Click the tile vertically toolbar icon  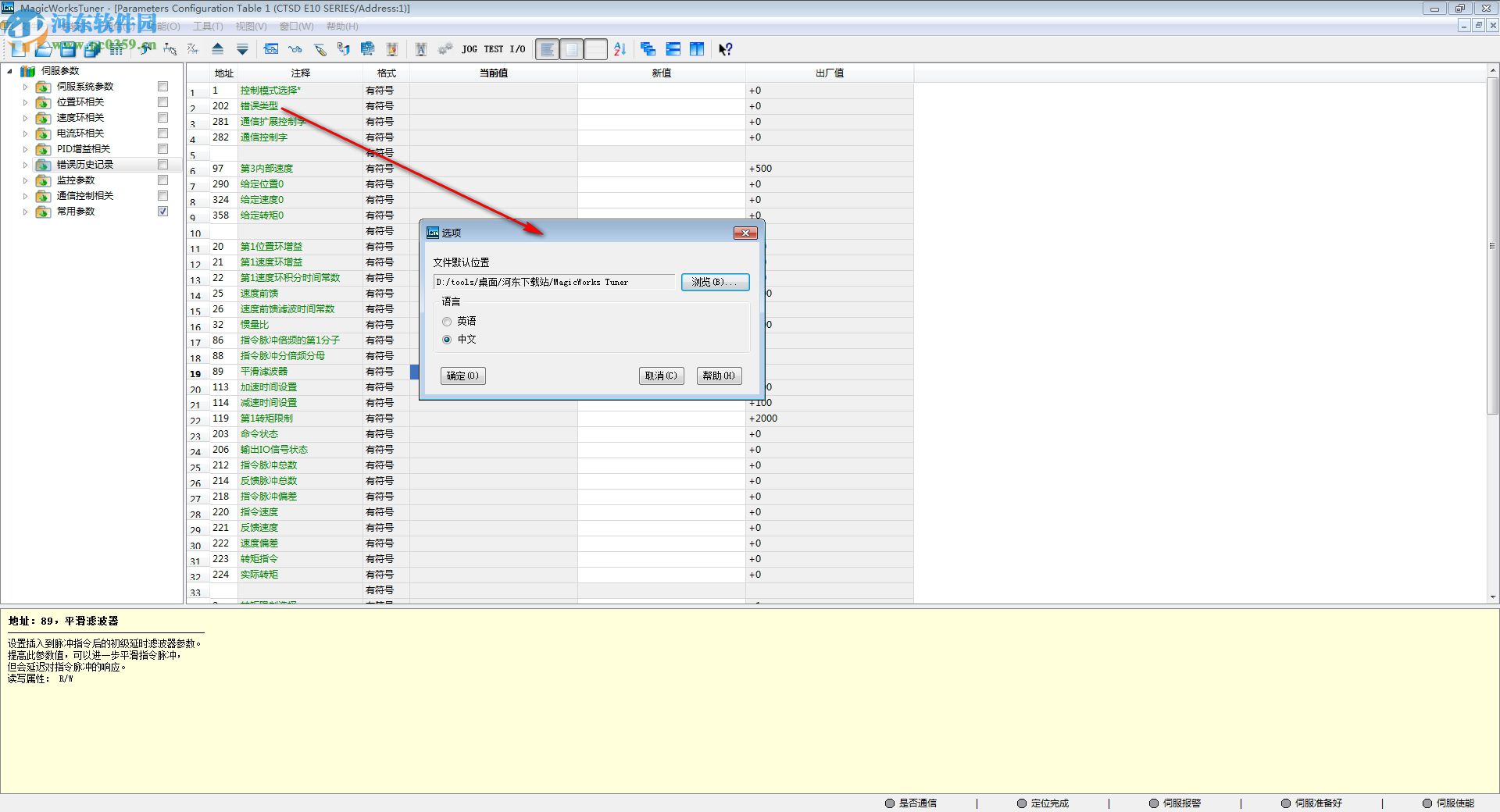(x=697, y=49)
